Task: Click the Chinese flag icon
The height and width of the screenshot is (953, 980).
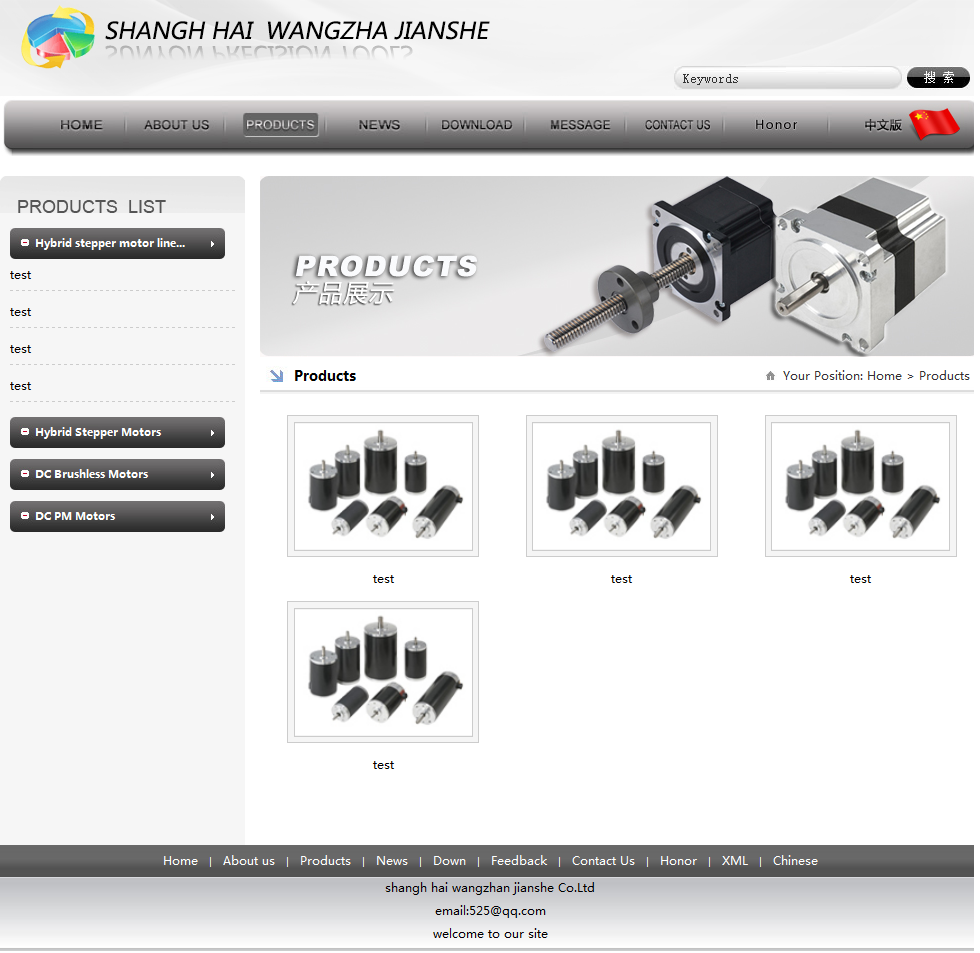Action: (x=934, y=124)
